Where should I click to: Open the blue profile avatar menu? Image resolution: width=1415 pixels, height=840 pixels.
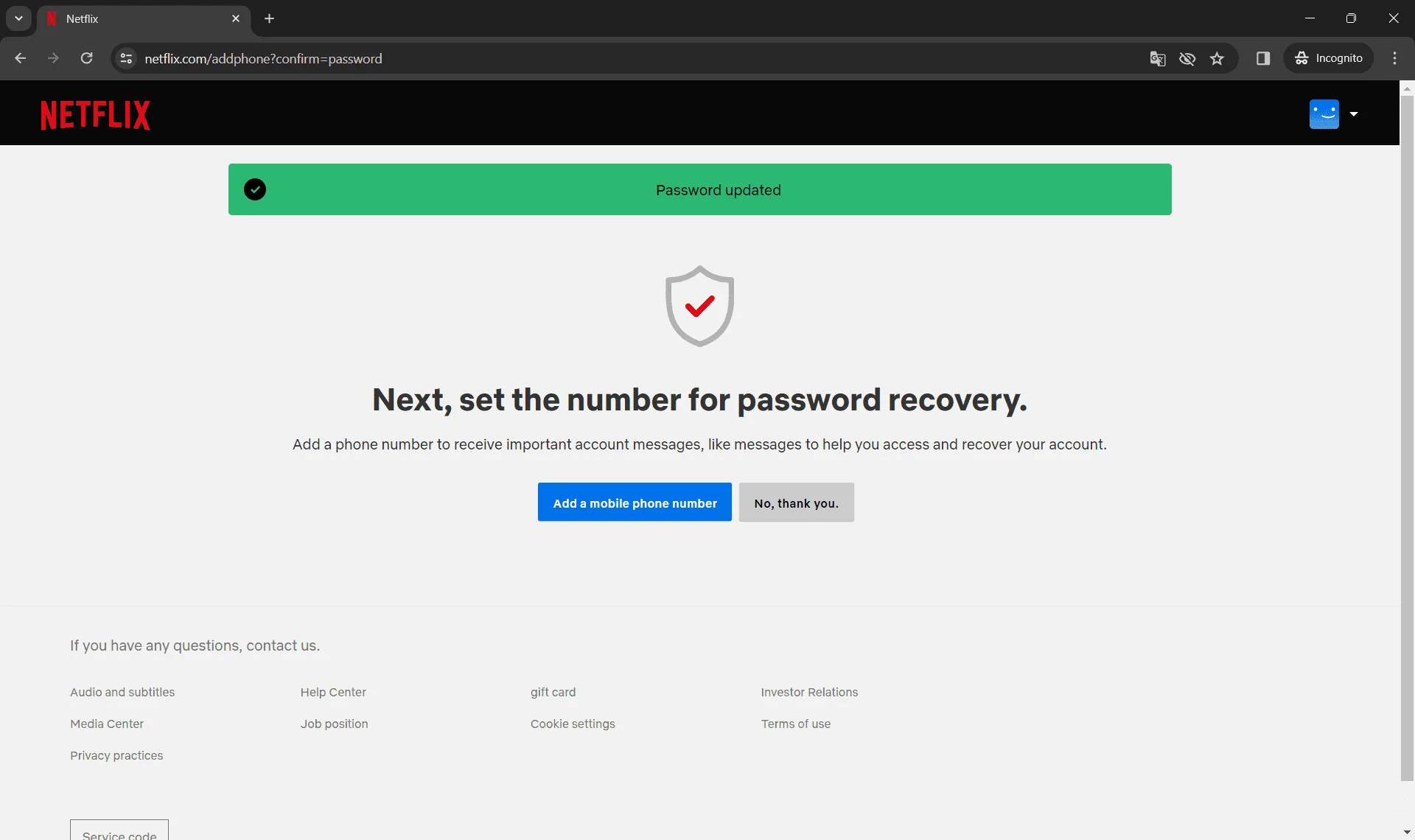point(1324,114)
